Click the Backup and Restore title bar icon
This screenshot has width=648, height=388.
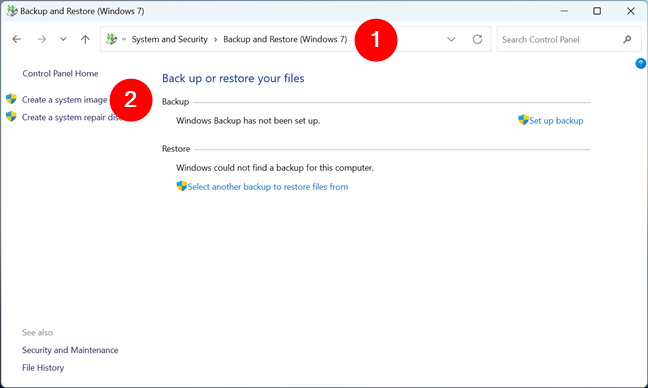tap(12, 11)
